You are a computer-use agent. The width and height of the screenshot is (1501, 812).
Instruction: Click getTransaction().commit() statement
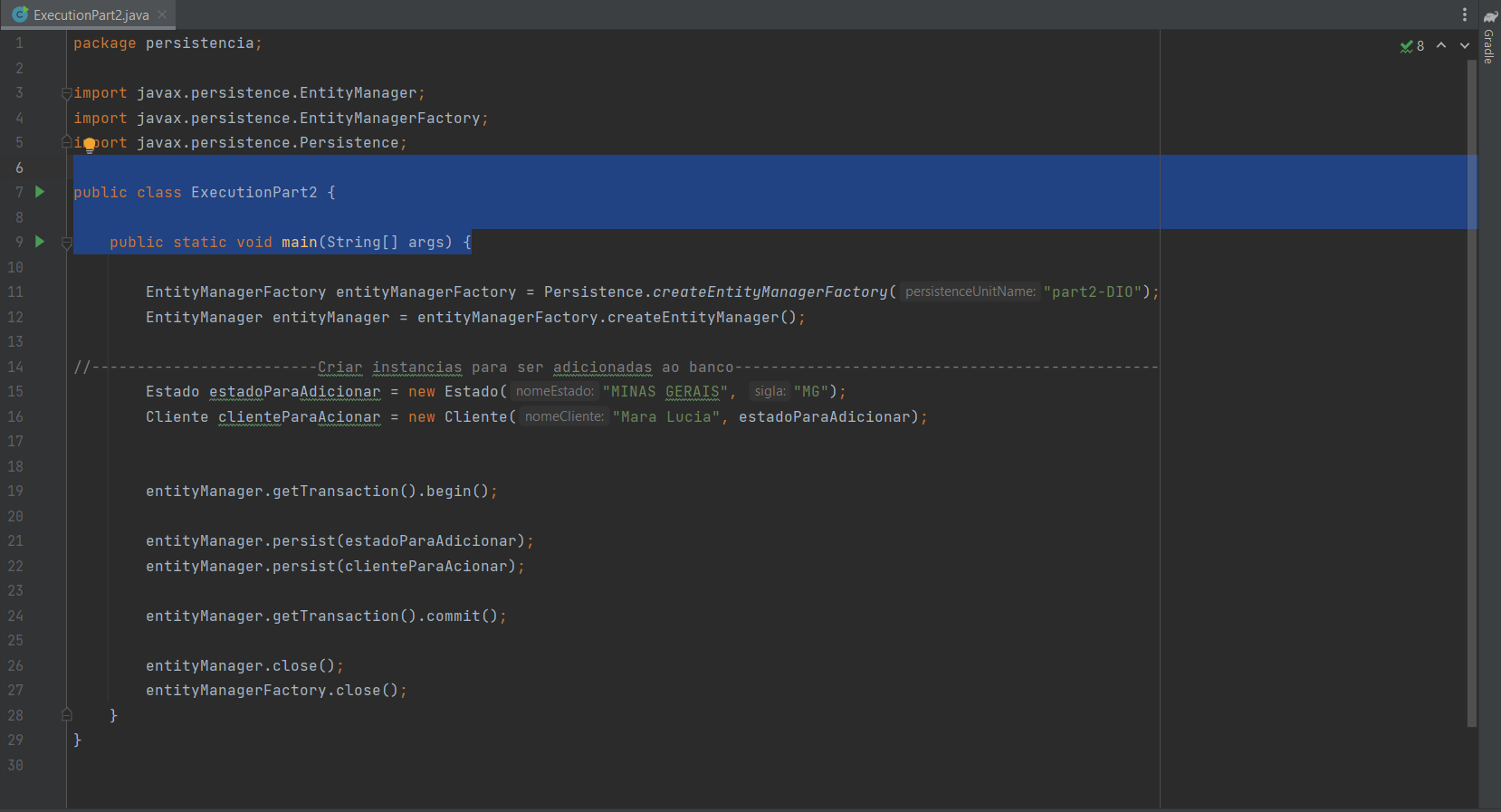tap(326, 616)
